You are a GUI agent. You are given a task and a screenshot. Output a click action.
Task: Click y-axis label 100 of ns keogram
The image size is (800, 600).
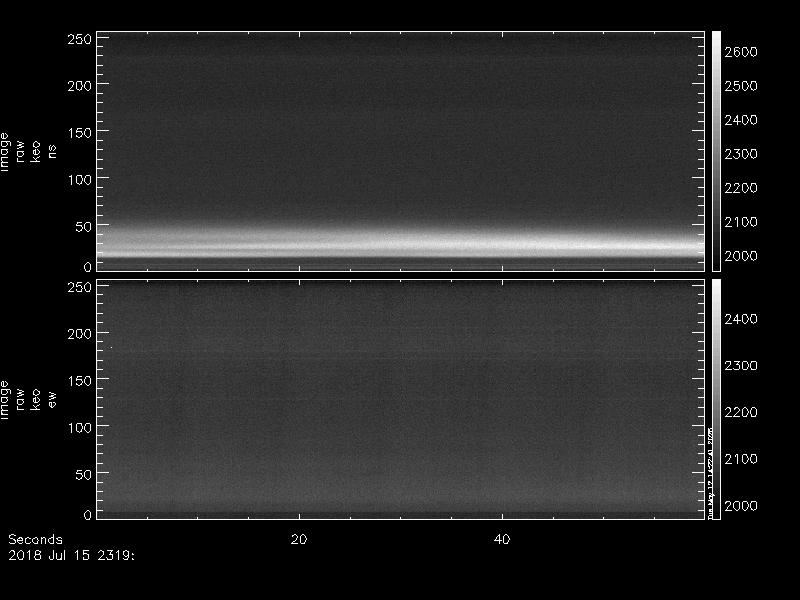point(80,180)
